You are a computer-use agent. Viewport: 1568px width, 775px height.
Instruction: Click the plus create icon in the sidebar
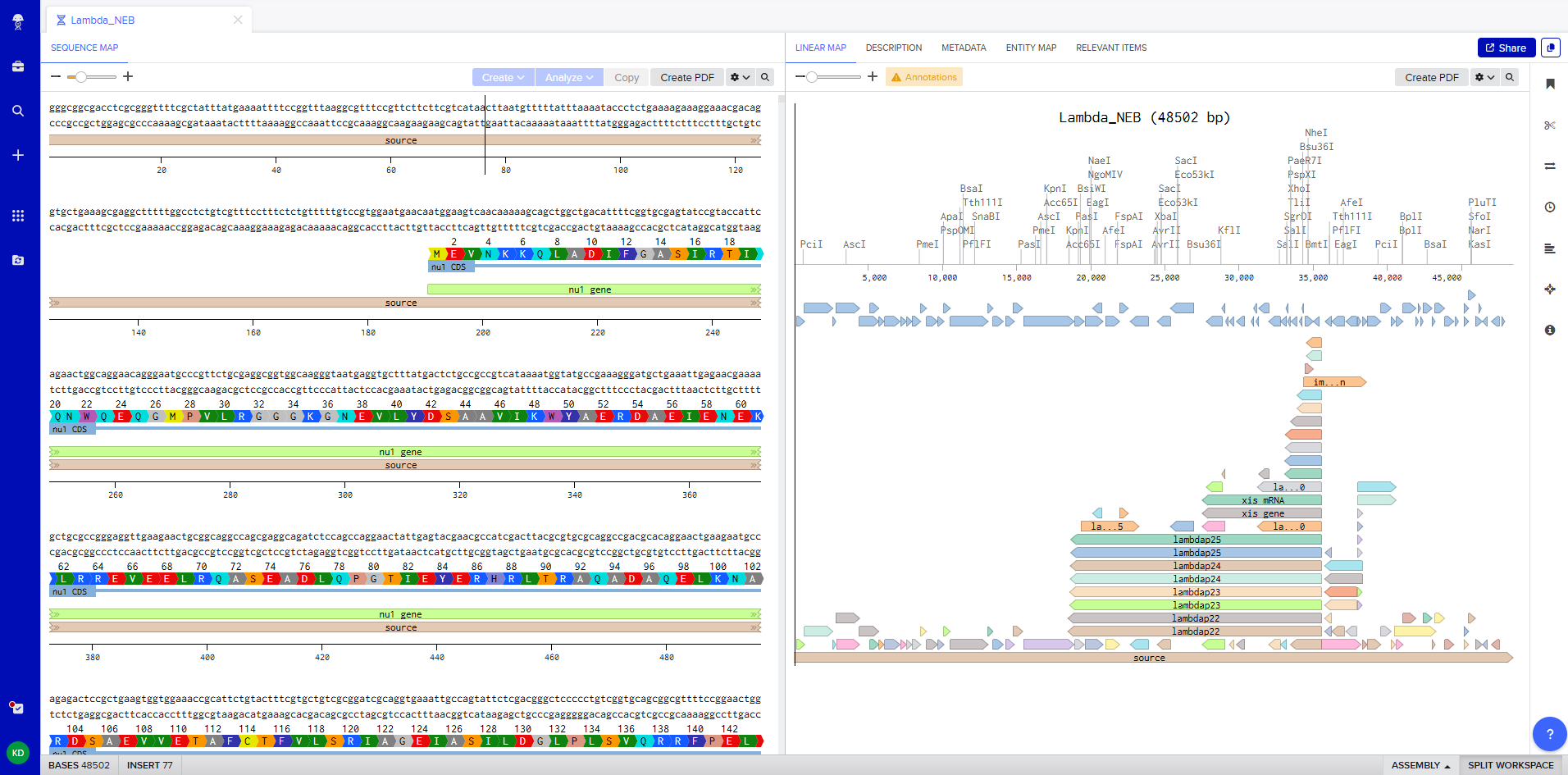pyautogui.click(x=18, y=154)
